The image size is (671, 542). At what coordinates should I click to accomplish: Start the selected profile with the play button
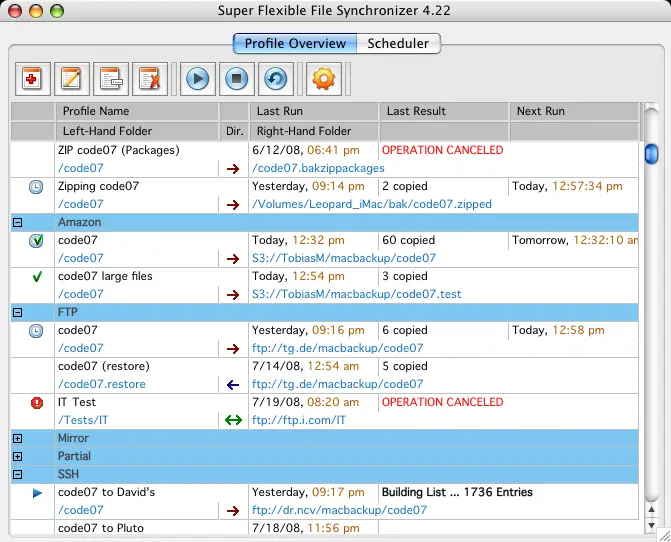198,79
